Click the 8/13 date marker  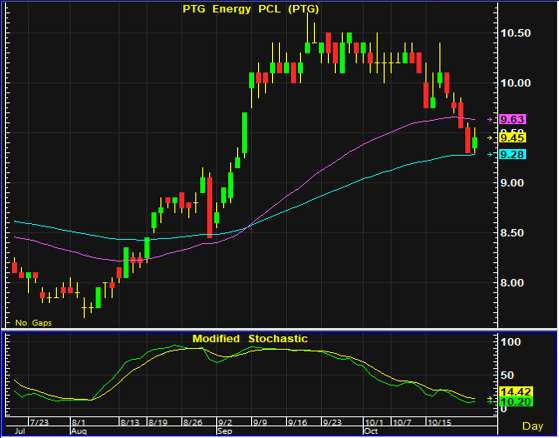coord(130,423)
